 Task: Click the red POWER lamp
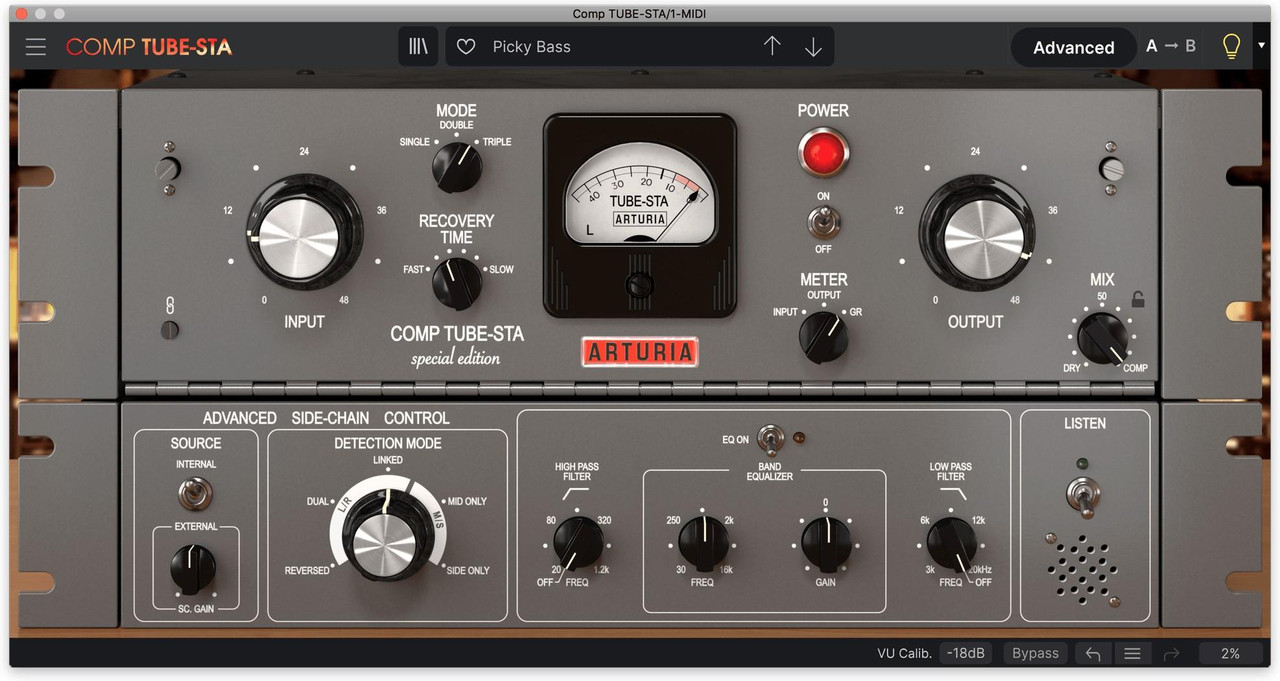(823, 152)
